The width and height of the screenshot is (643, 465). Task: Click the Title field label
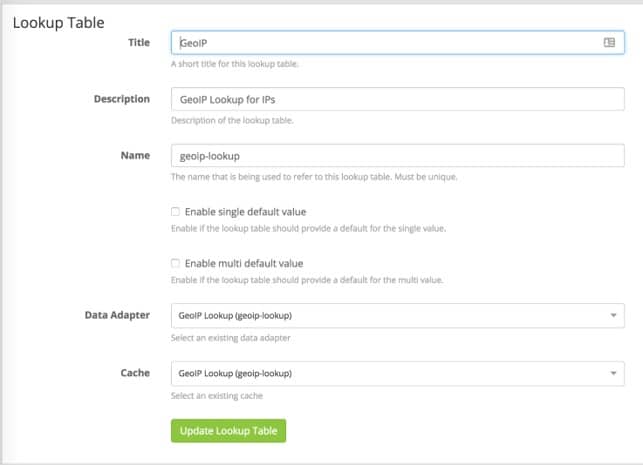[x=138, y=42]
